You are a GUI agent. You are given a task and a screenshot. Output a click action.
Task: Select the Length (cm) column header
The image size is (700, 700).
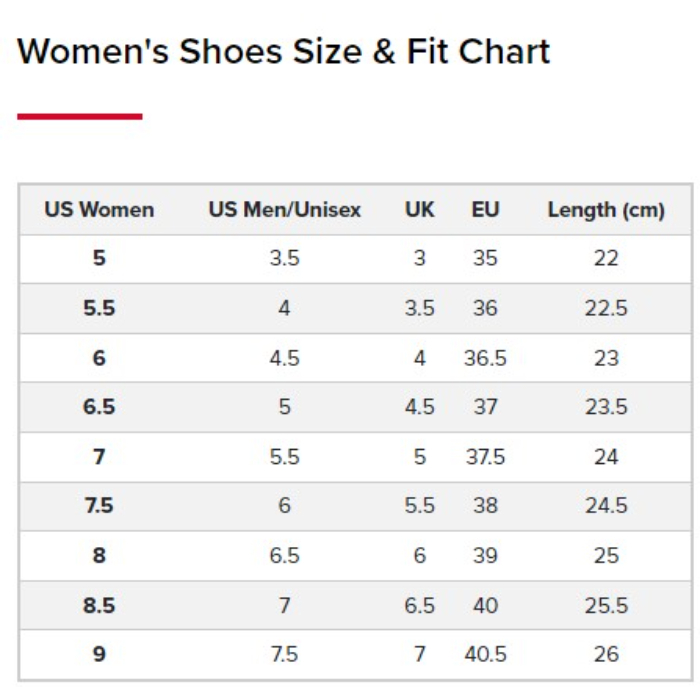coord(606,210)
